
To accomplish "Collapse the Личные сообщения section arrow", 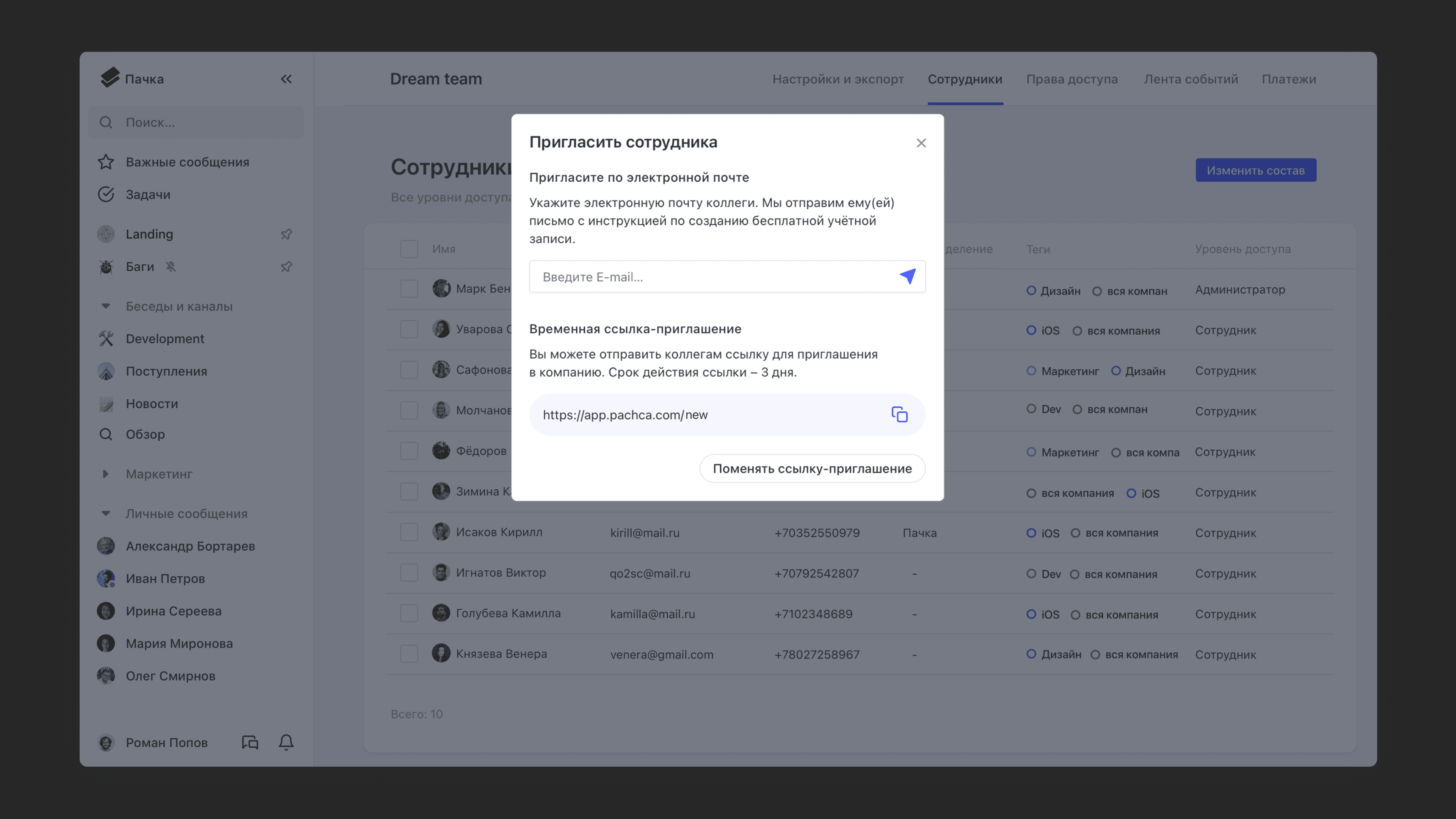I will click(105, 514).
